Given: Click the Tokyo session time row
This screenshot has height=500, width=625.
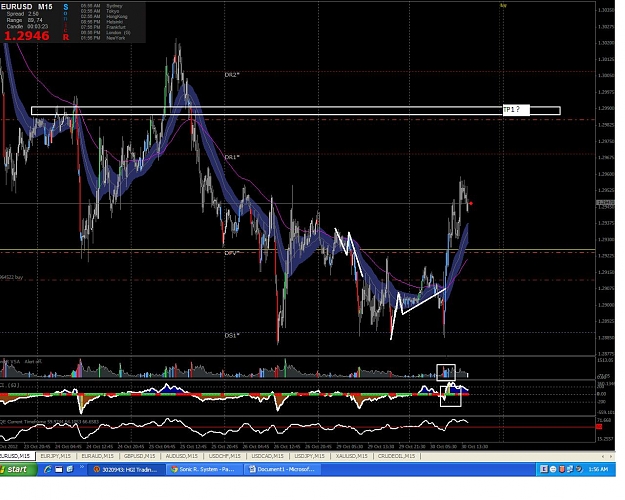Looking at the screenshot, I should click(x=102, y=11).
